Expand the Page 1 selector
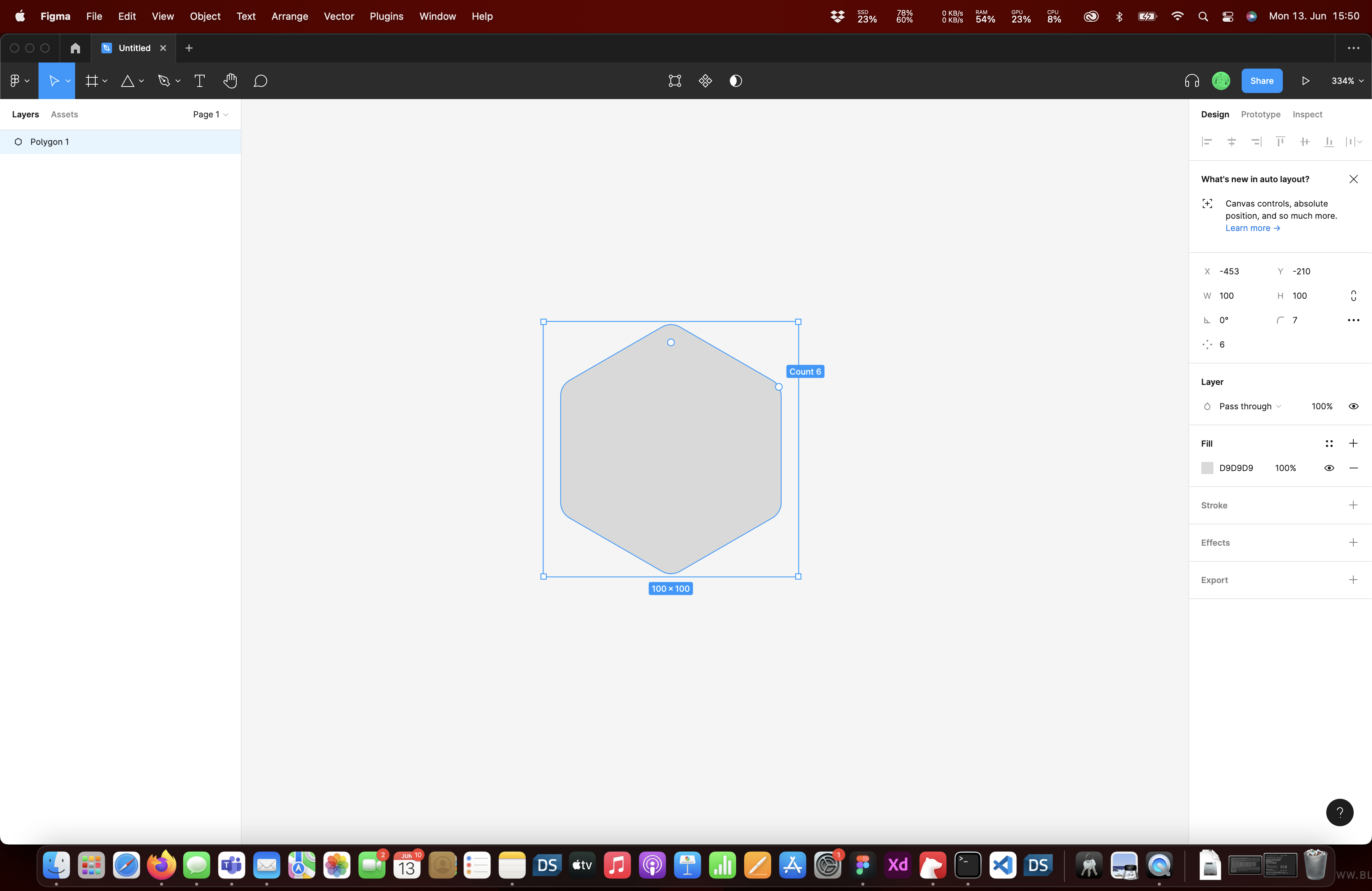 (x=210, y=114)
